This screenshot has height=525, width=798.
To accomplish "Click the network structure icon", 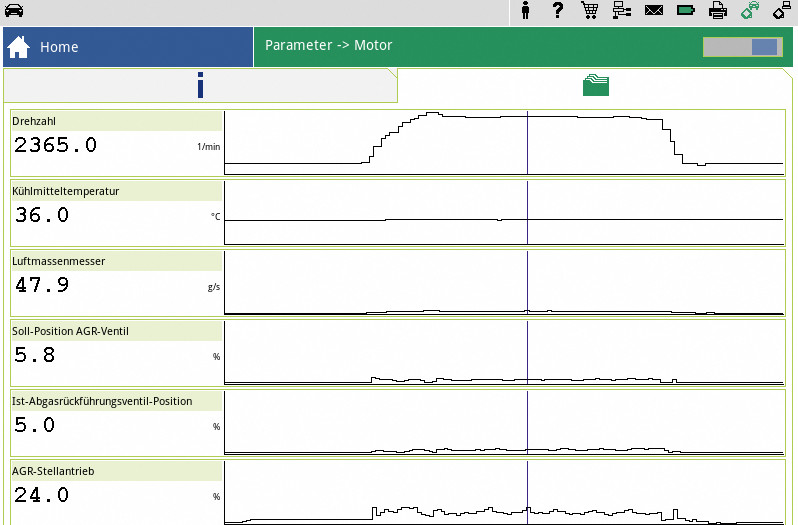I will [621, 11].
